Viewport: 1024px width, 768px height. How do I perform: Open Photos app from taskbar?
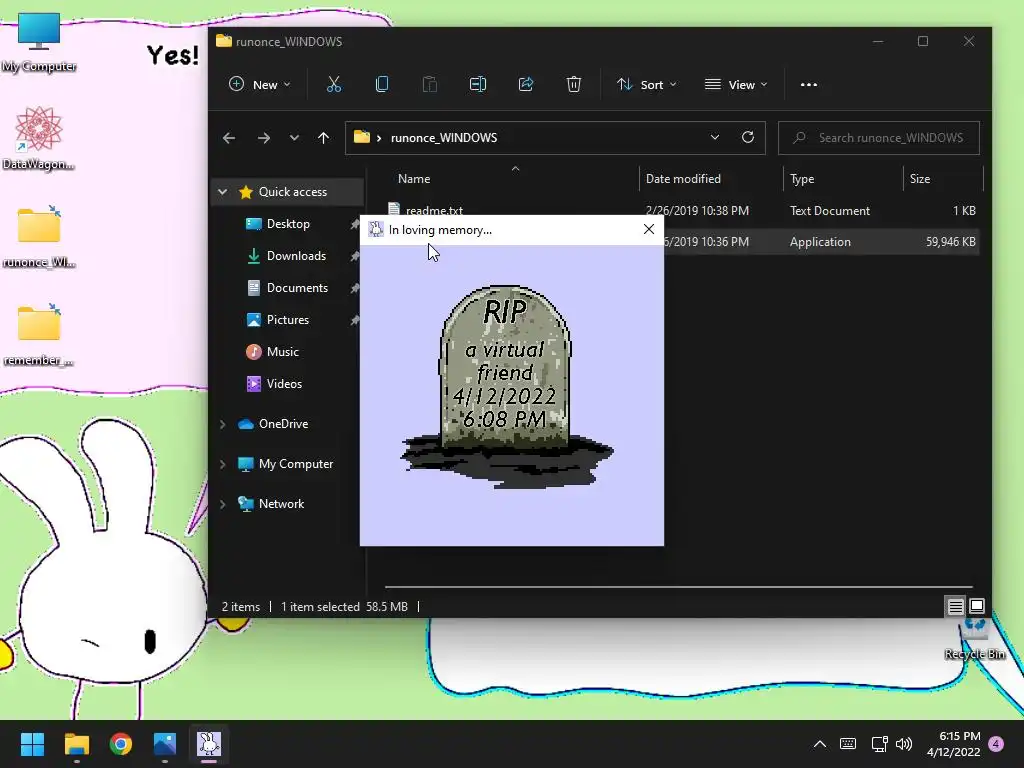pyautogui.click(x=165, y=744)
